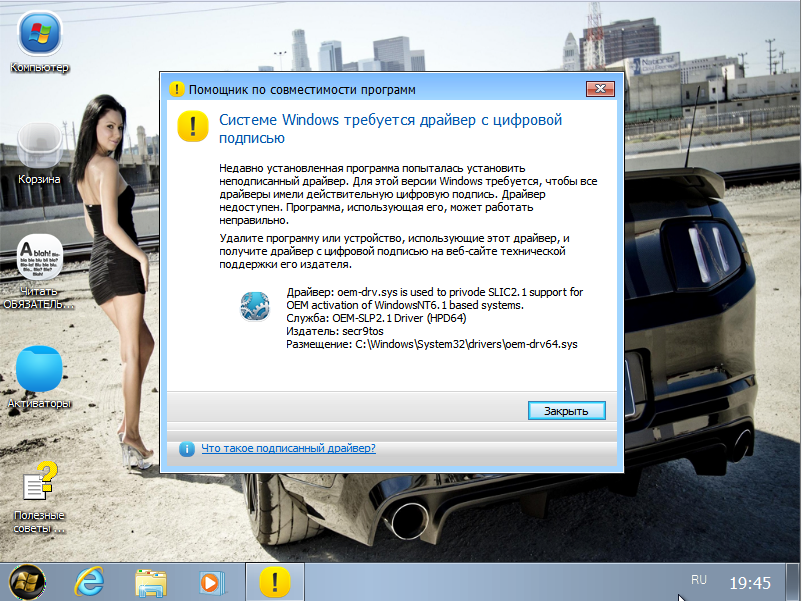Open the Полезные советы desktop shortcut
Screen dimensions: 802x601
coord(39,497)
